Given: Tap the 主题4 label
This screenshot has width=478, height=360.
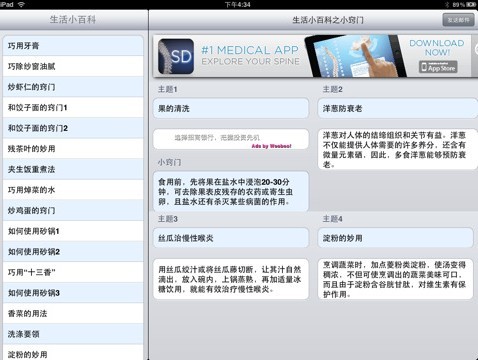Looking at the screenshot, I should click(332, 219).
